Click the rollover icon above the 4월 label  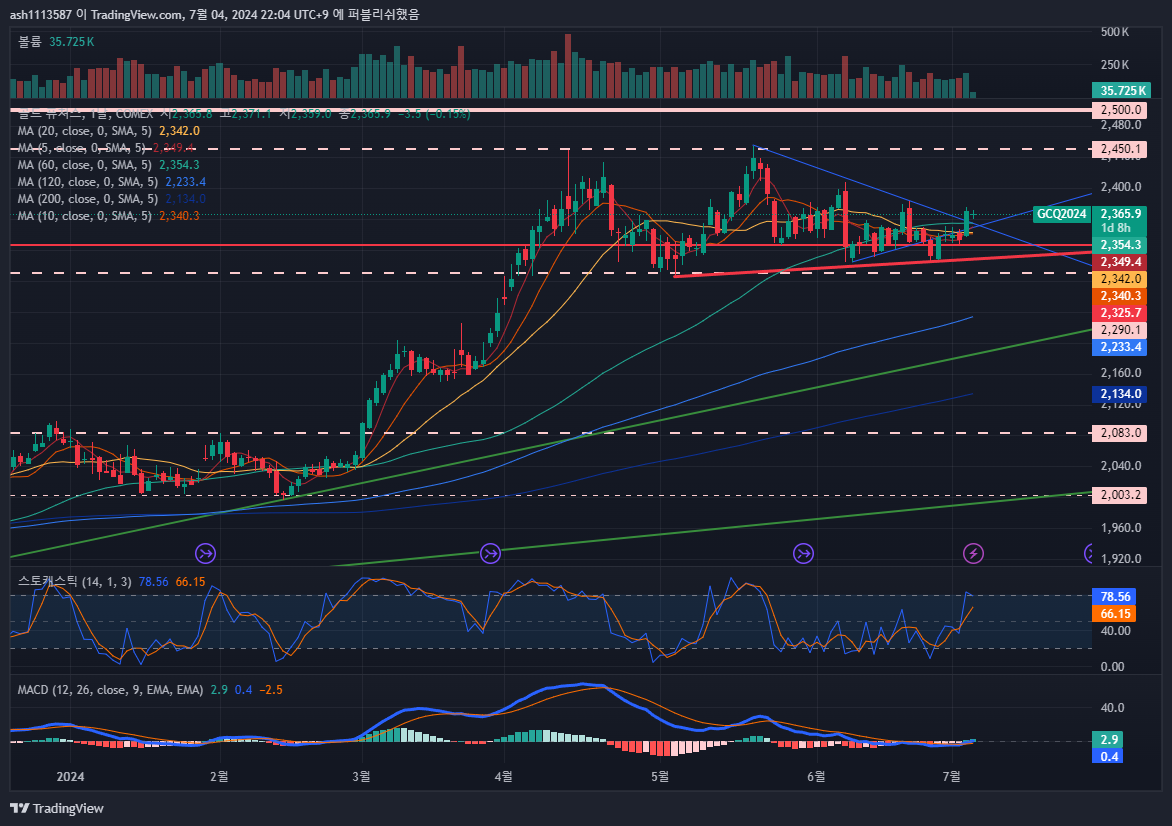coord(490,553)
